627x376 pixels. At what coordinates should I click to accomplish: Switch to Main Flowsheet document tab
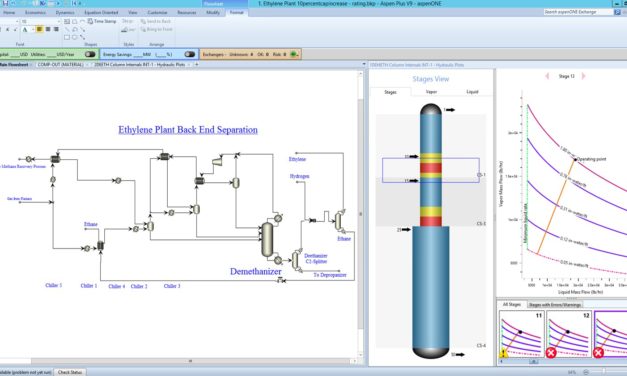[13, 64]
